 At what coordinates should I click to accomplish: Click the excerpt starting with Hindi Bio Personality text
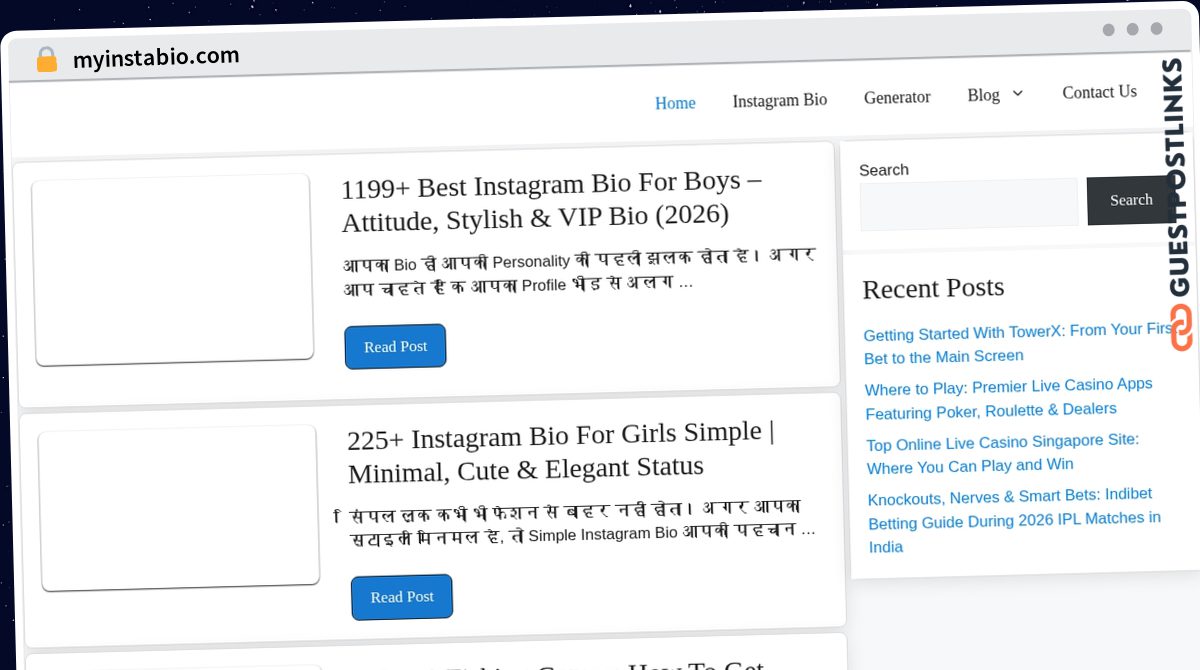pos(579,272)
